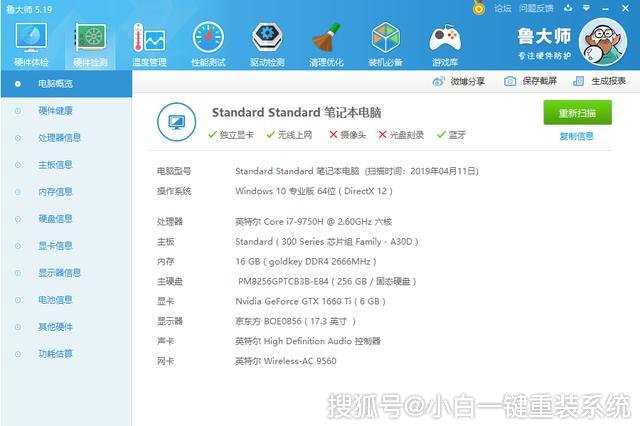Click the laptop monitor circle icon

click(176, 122)
